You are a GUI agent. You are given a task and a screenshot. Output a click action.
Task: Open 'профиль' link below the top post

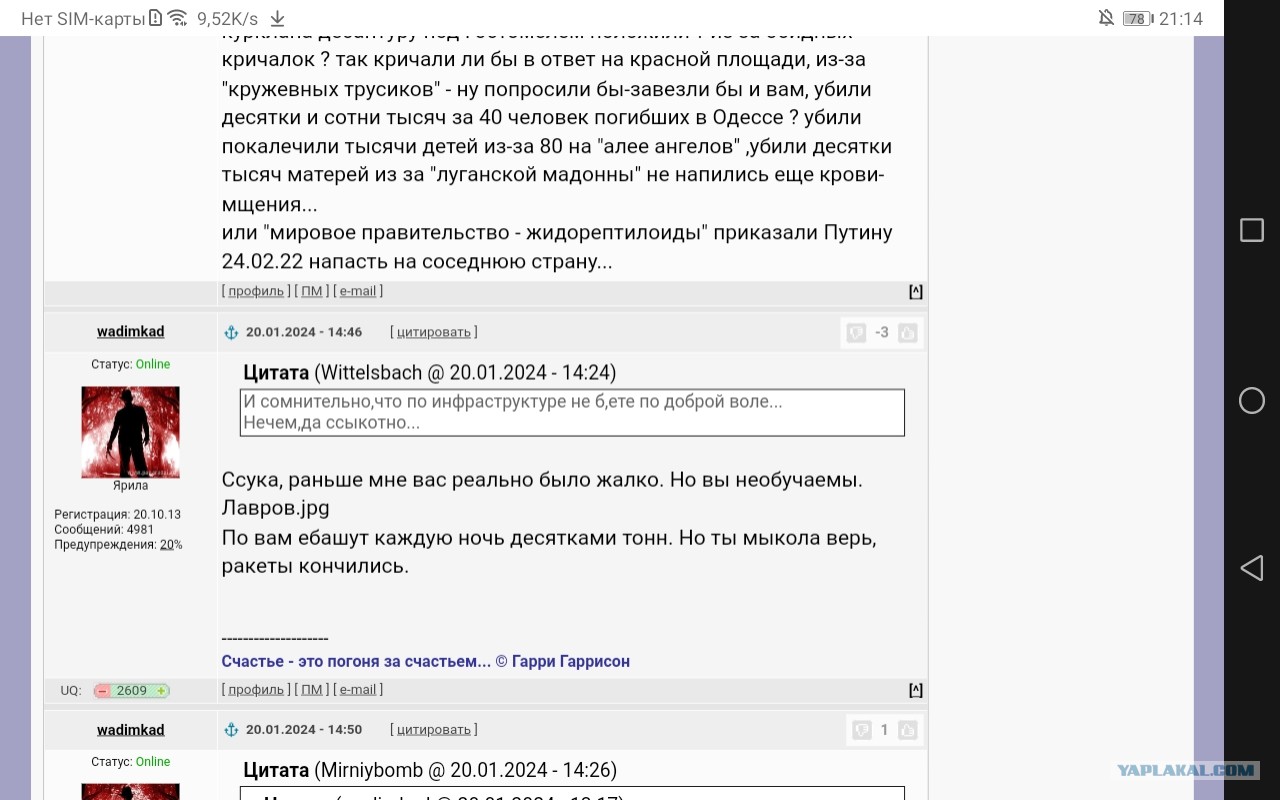(x=256, y=292)
